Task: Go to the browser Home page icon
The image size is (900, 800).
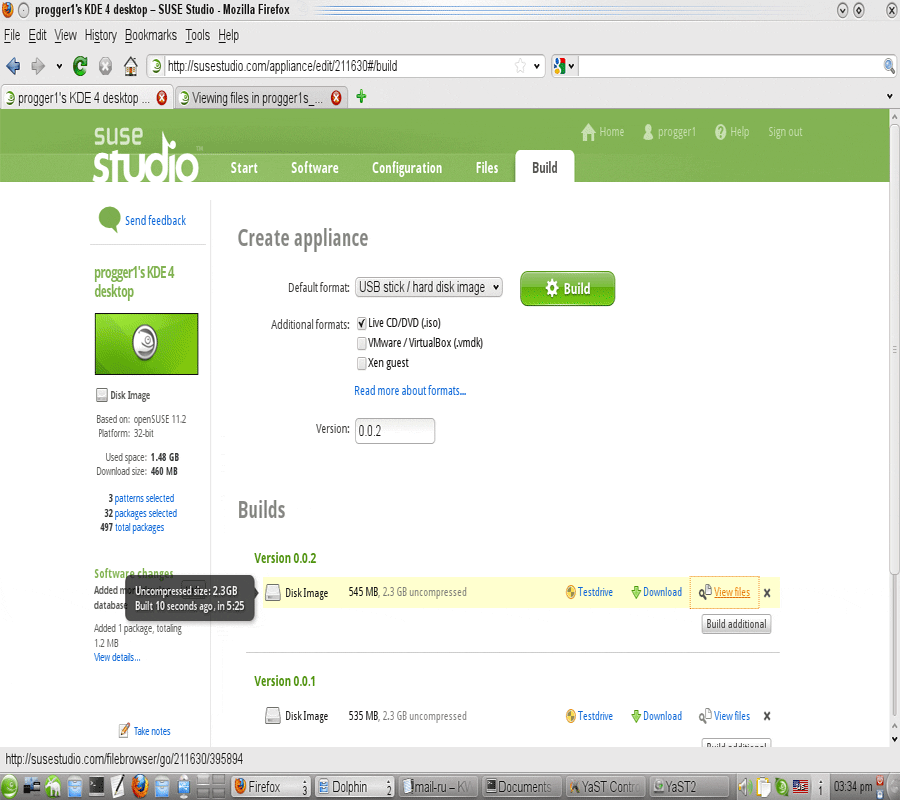Action: pyautogui.click(x=131, y=66)
